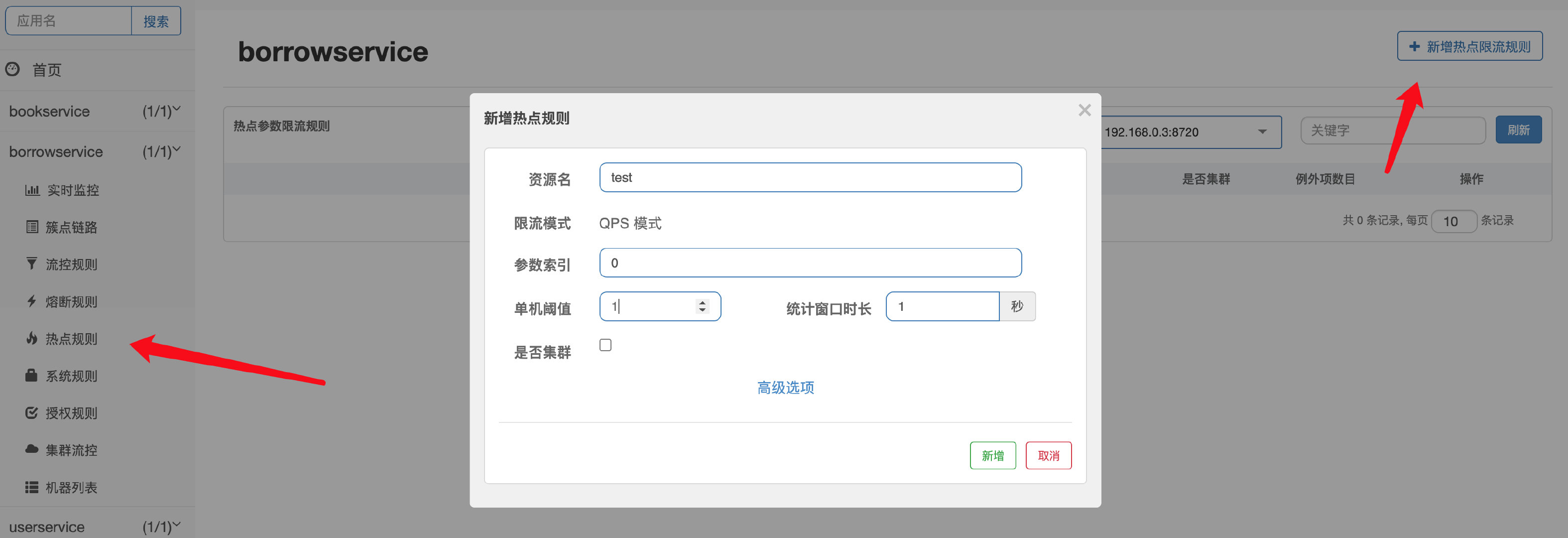Click the 实时监控 bar chart icon
Viewport: 1568px width, 538px height.
point(32,190)
